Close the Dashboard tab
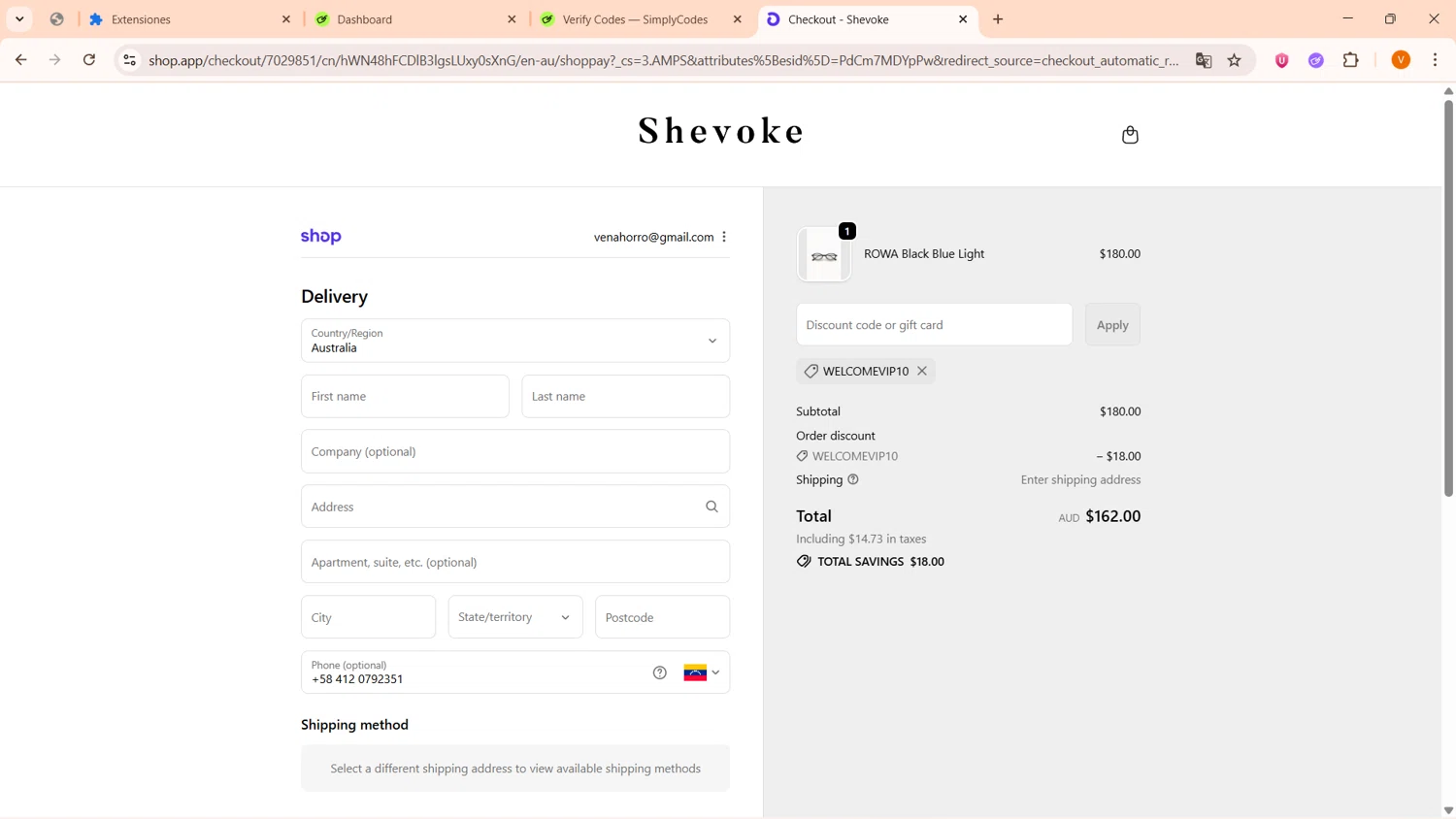Viewport: 1456px width, 819px height. point(513,19)
